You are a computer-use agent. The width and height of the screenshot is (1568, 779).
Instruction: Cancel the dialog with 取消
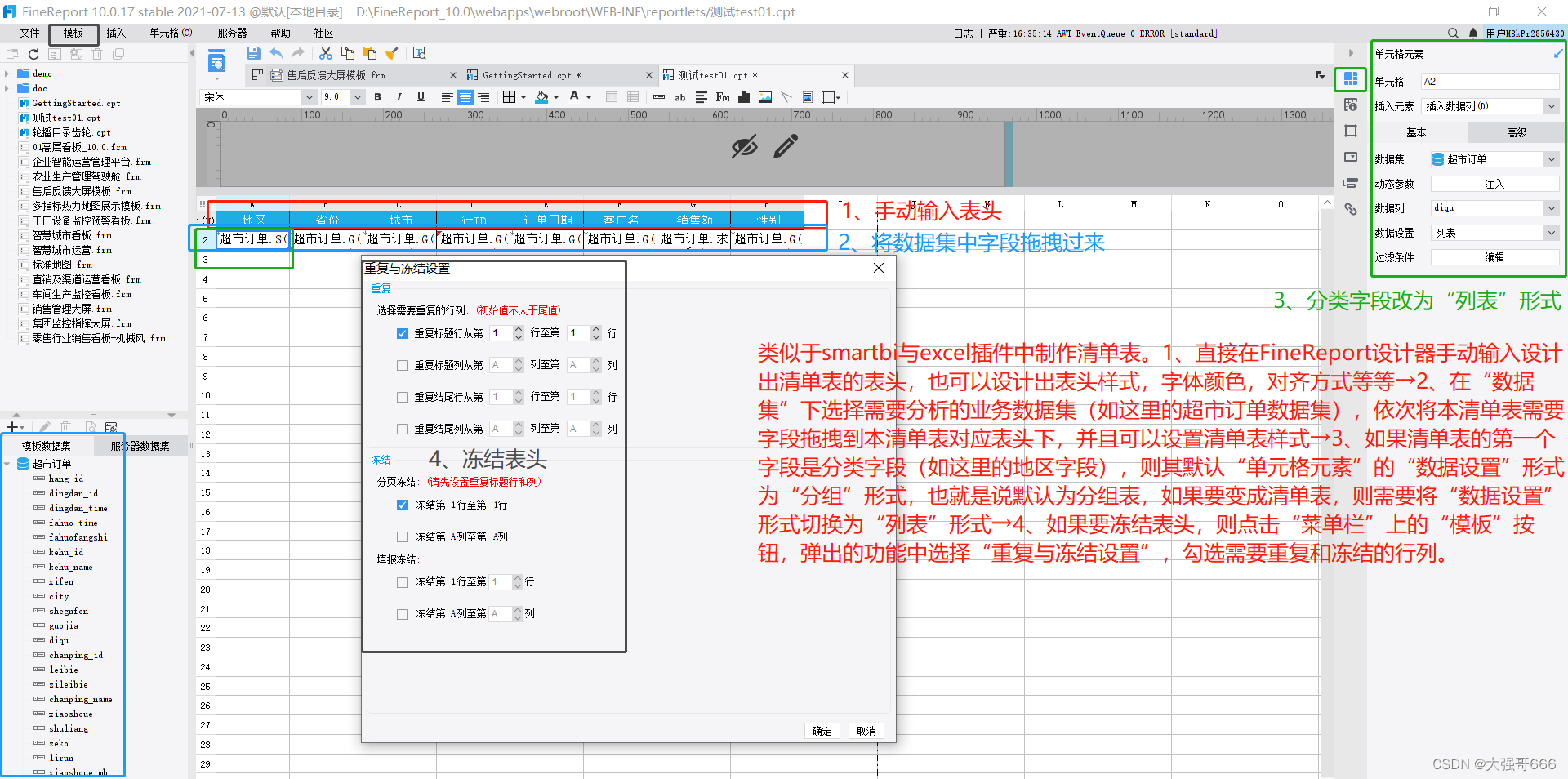[x=866, y=731]
